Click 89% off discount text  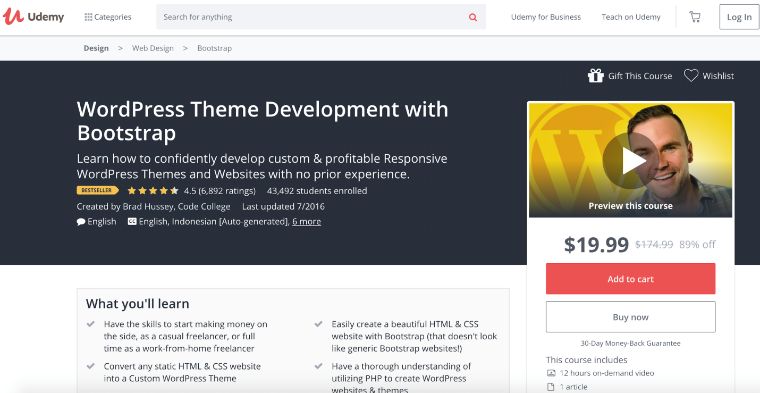click(697, 245)
